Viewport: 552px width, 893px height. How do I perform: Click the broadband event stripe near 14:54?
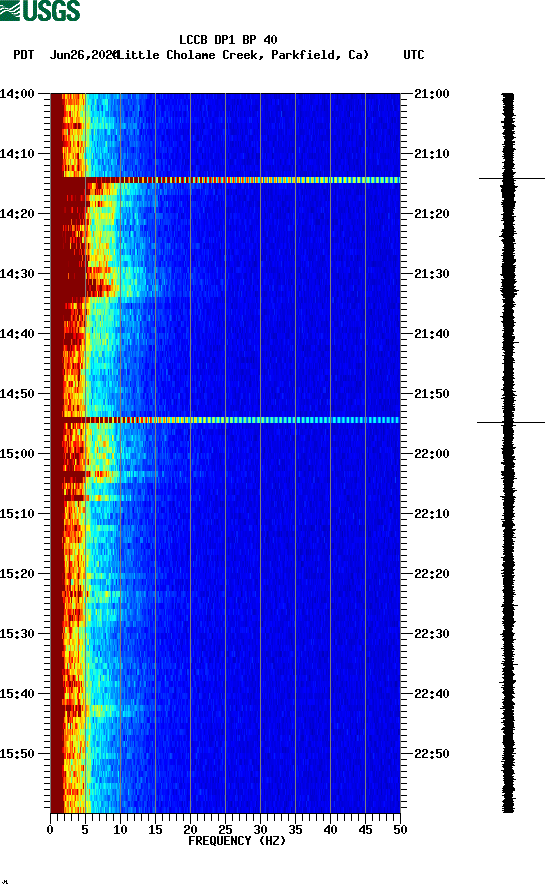coord(226,420)
